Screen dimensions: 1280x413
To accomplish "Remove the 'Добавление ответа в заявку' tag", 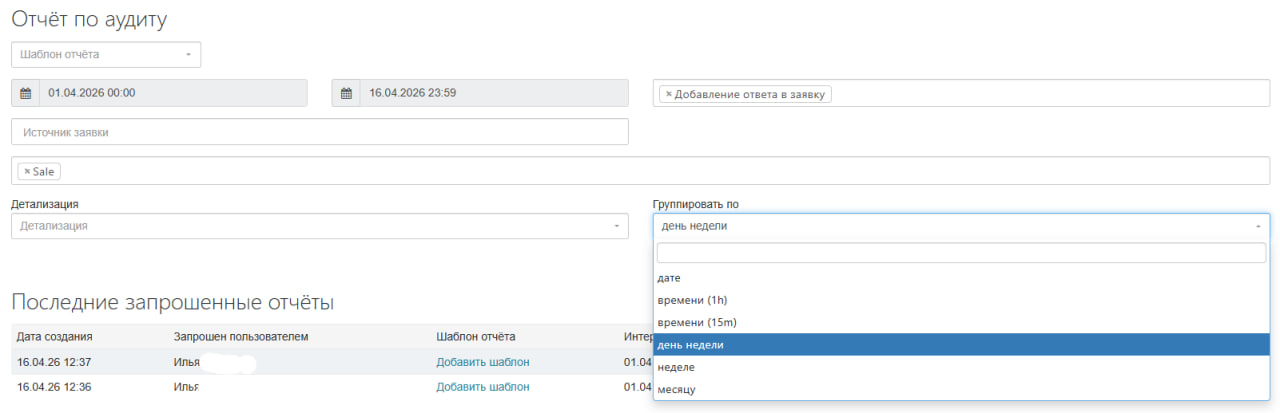I will click(x=668, y=94).
